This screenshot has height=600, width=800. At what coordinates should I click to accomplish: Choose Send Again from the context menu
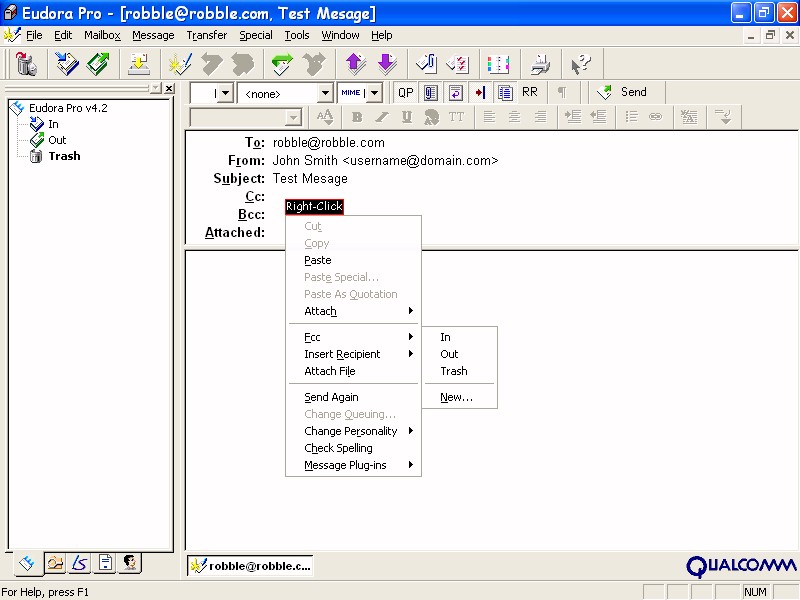(x=354, y=397)
